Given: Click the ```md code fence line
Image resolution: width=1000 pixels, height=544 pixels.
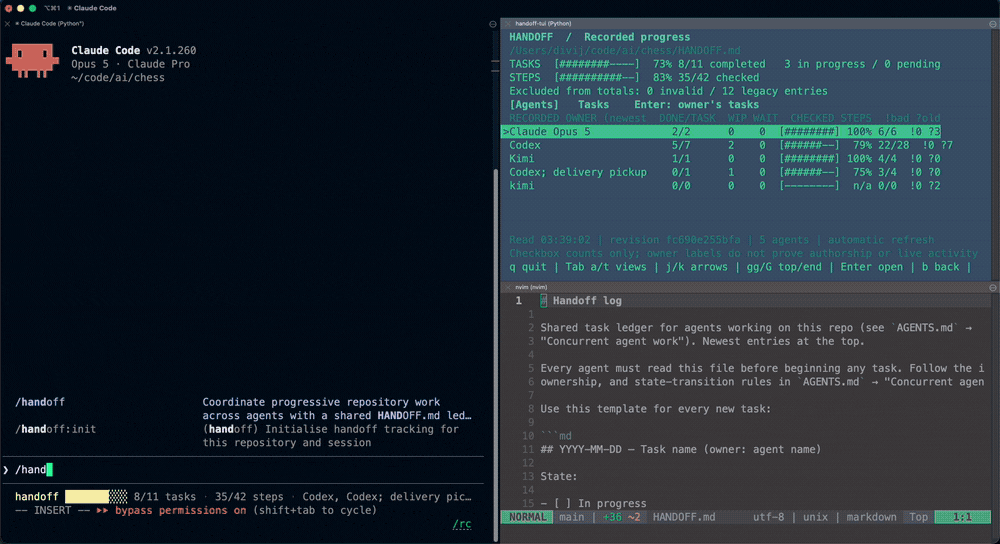Looking at the screenshot, I should 556,436.
